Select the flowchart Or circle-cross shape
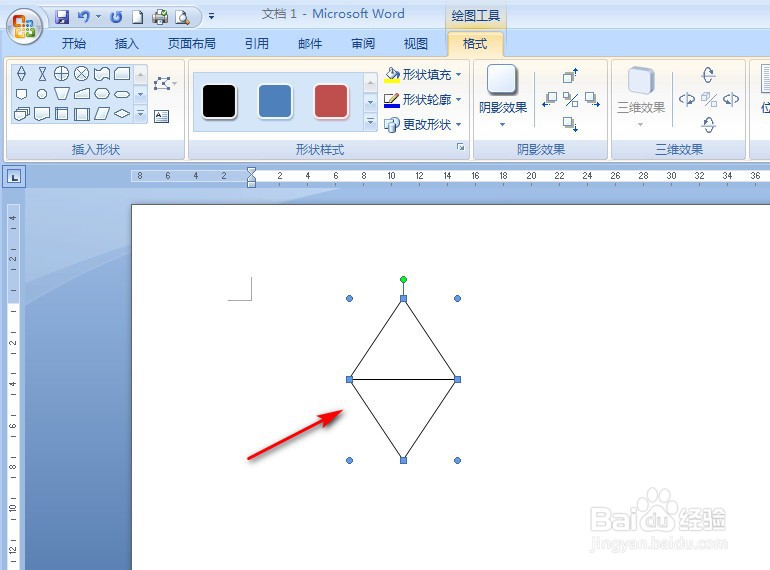Screen dimensions: 770x570 [x=61, y=74]
